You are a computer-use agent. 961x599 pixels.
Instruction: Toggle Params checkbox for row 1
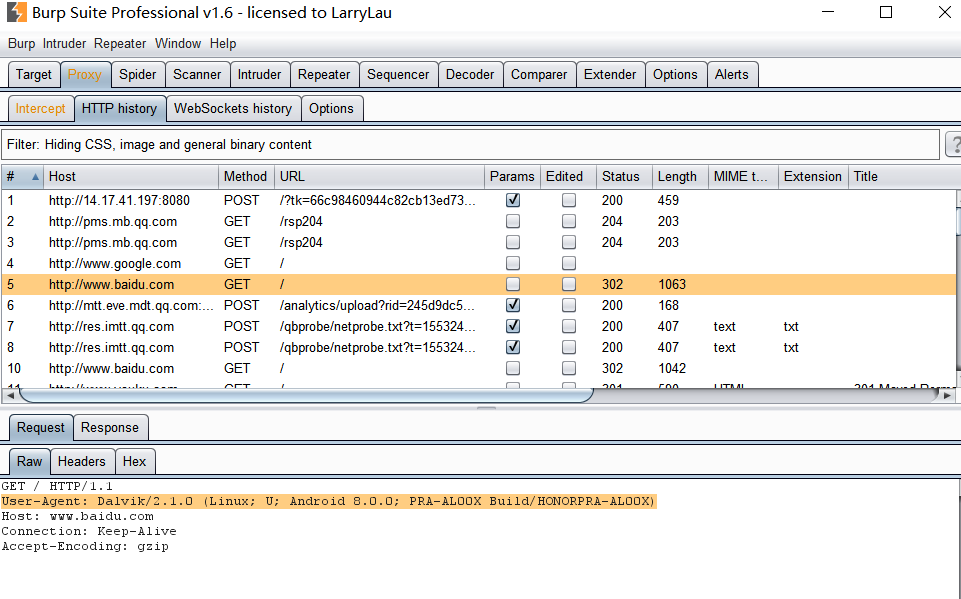tap(513, 200)
